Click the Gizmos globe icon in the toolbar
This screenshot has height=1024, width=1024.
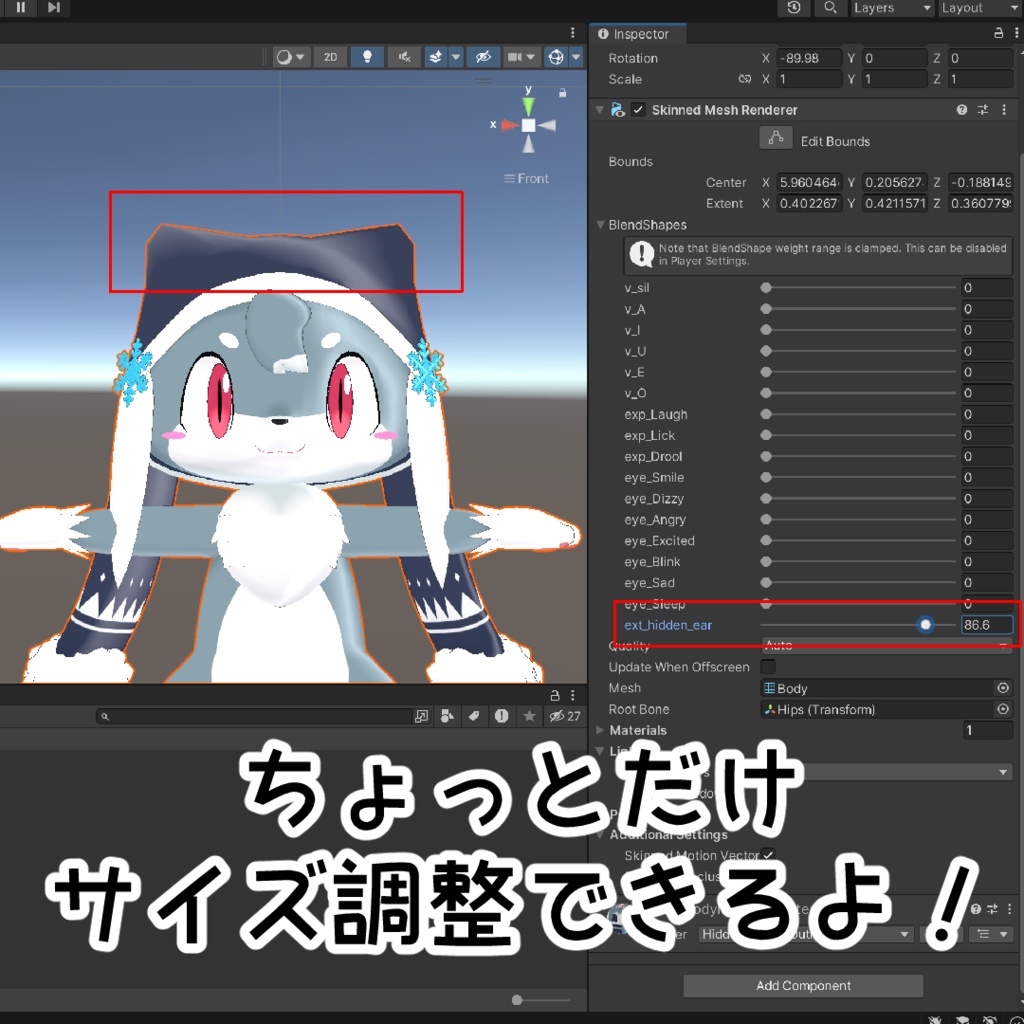(x=558, y=56)
